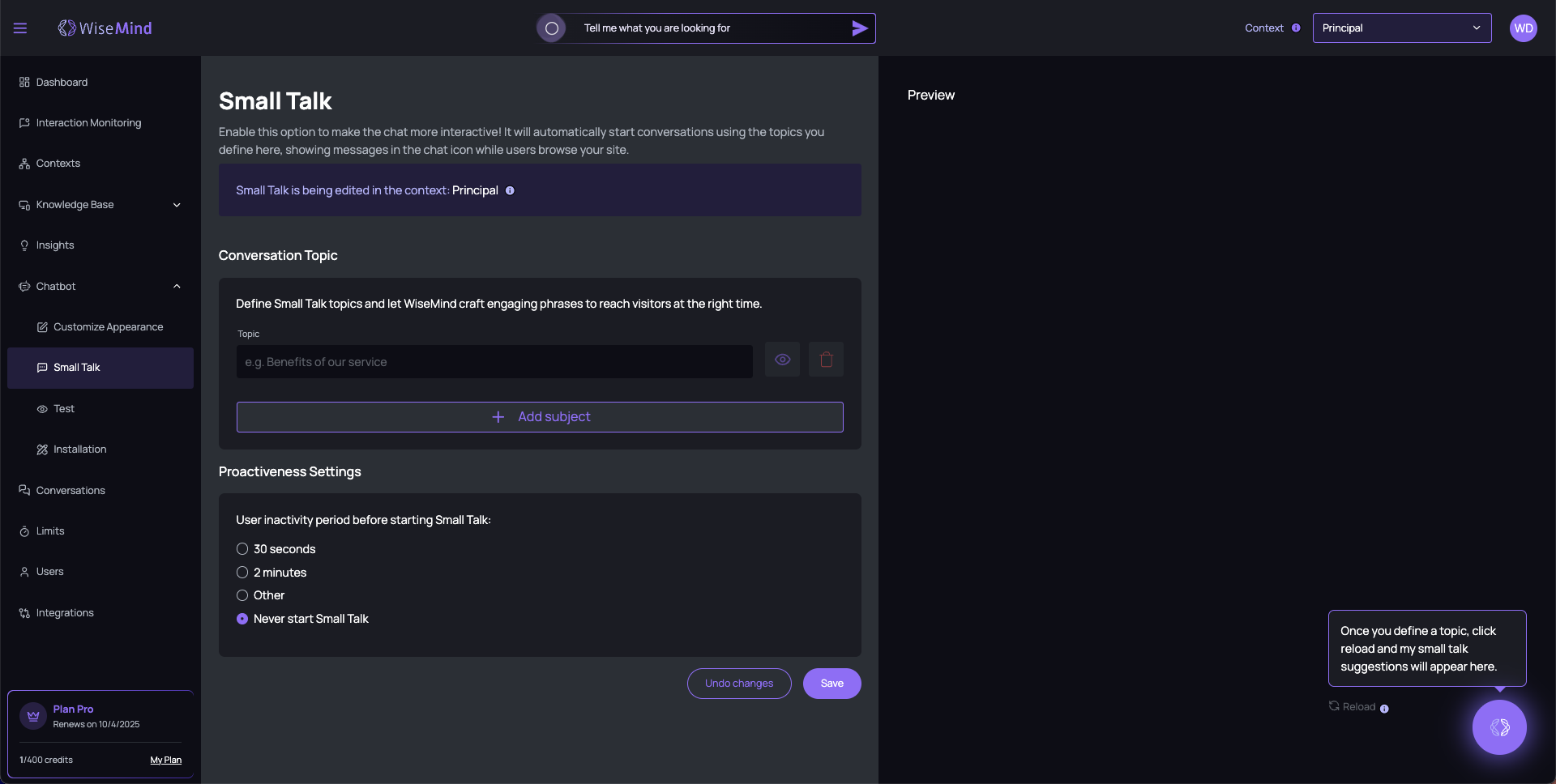
Task: Click the send arrow in search bar
Action: coord(860,28)
